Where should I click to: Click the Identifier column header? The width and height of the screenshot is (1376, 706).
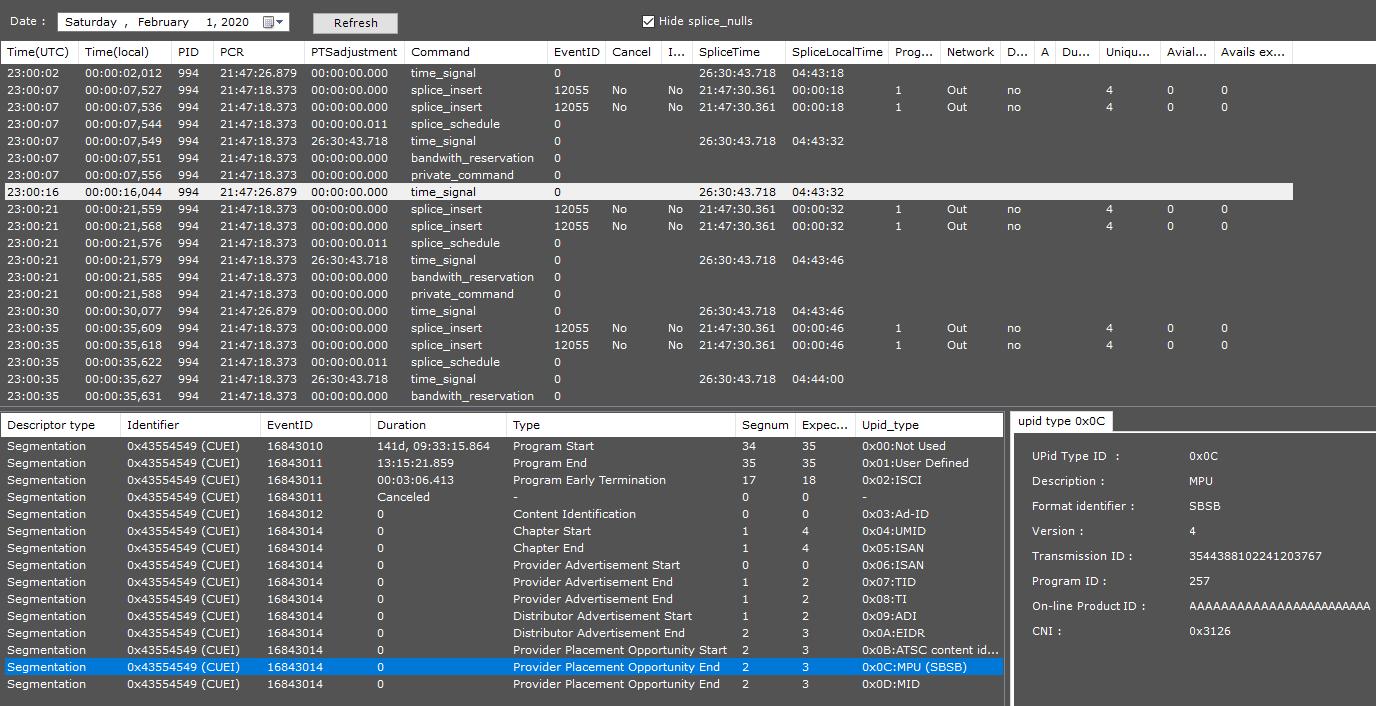[x=191, y=425]
